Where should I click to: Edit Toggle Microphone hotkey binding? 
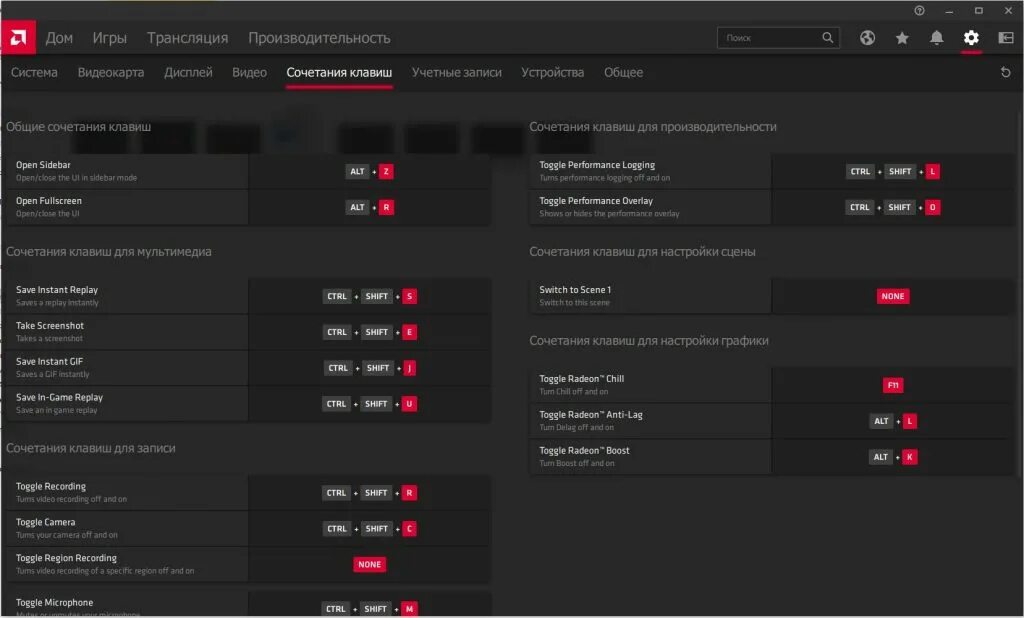(370, 609)
